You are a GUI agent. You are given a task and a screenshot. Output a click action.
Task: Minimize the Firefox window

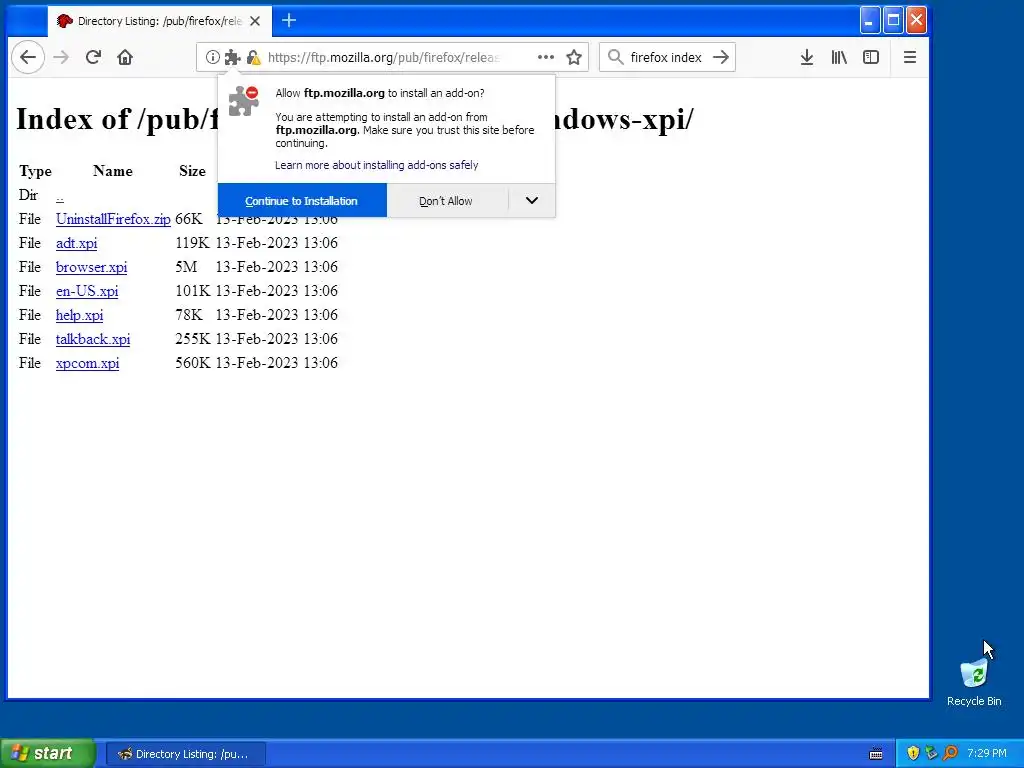click(869, 20)
